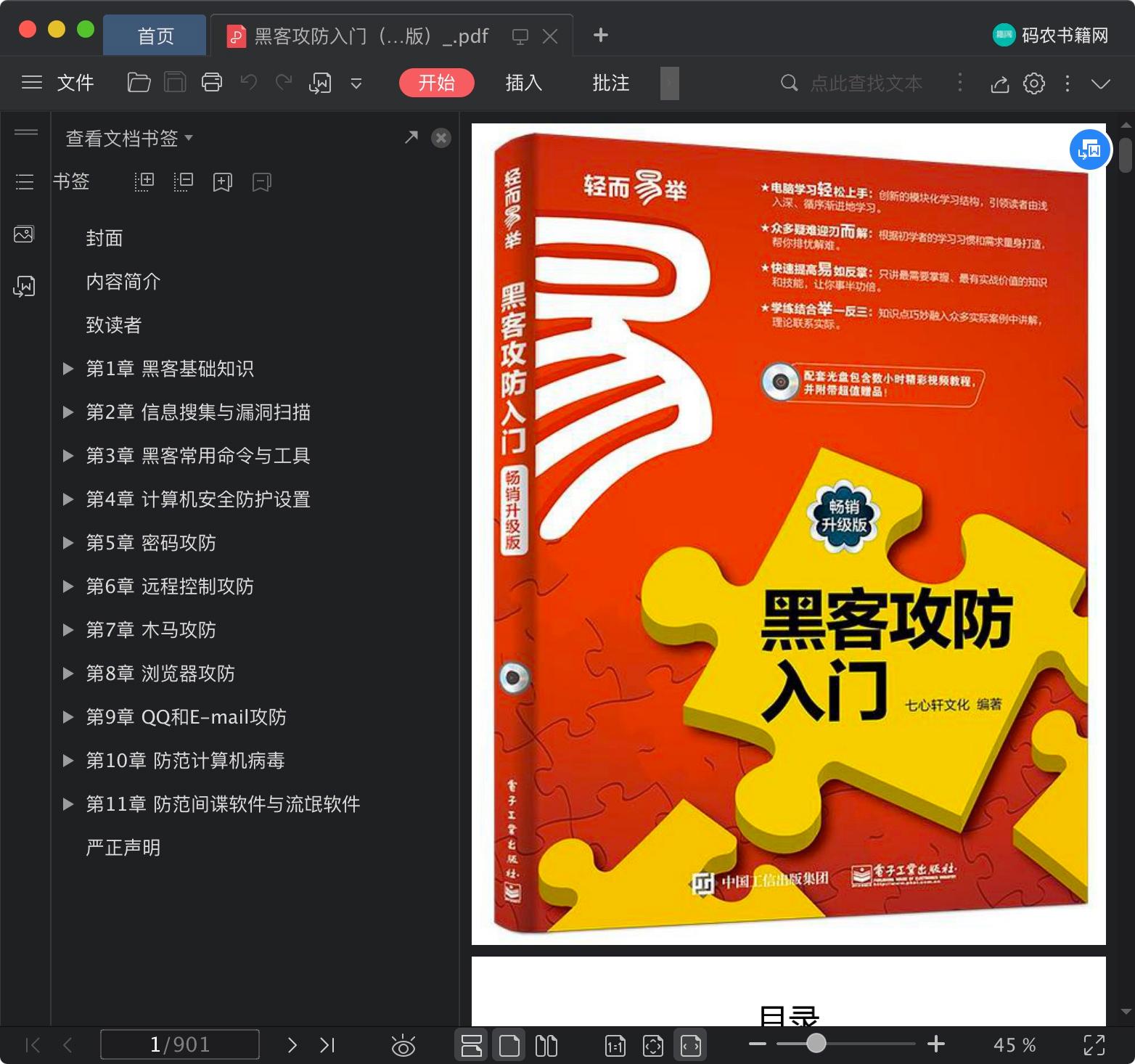
Task: Expand 第4章 计算机安全防护设置 chapter
Action: [x=68, y=499]
